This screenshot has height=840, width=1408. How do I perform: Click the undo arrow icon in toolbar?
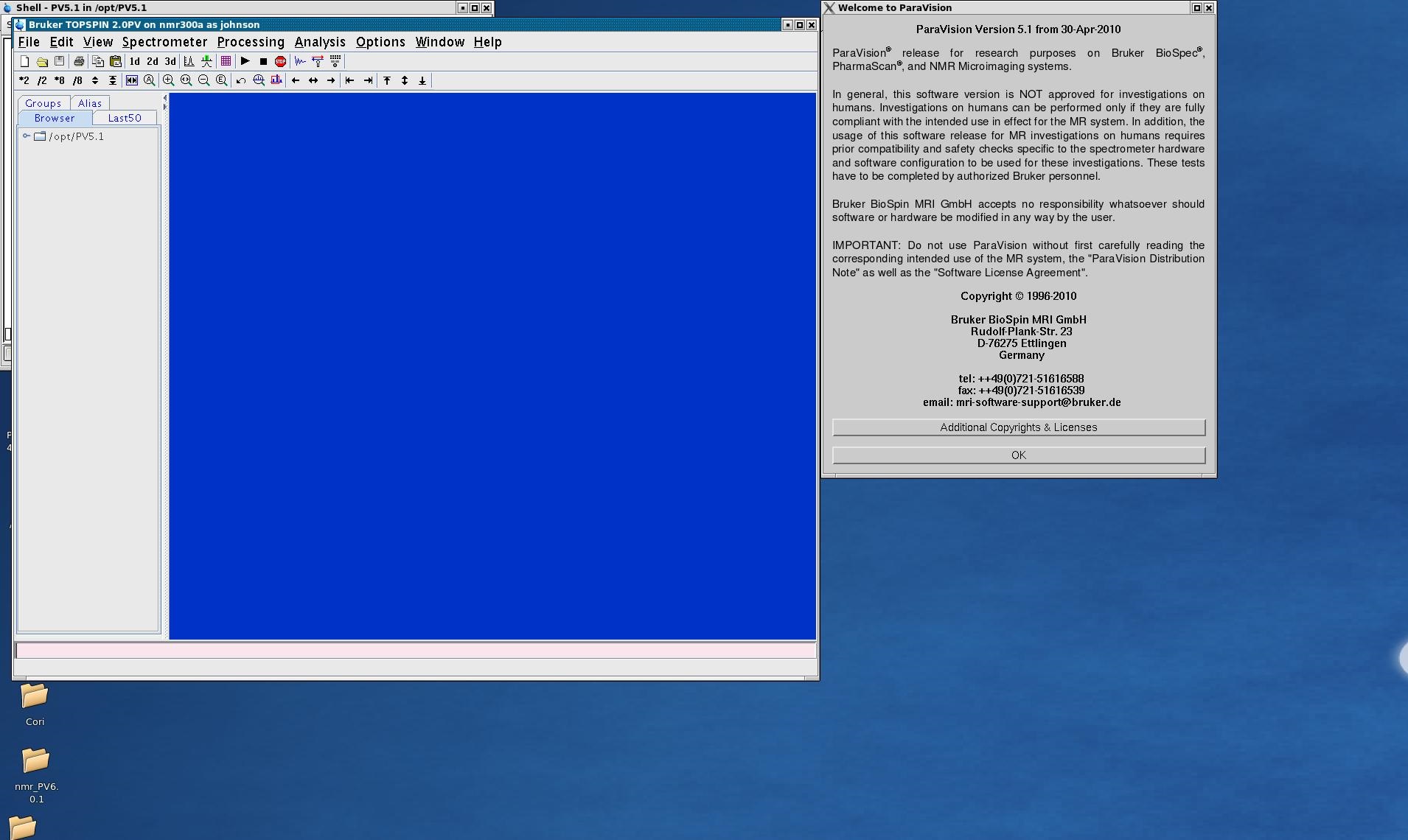point(240,81)
